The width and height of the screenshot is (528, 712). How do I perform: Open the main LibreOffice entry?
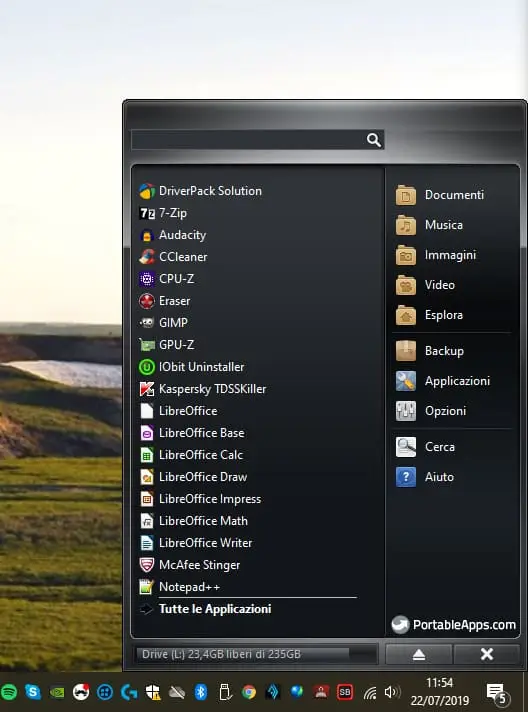coord(178,411)
